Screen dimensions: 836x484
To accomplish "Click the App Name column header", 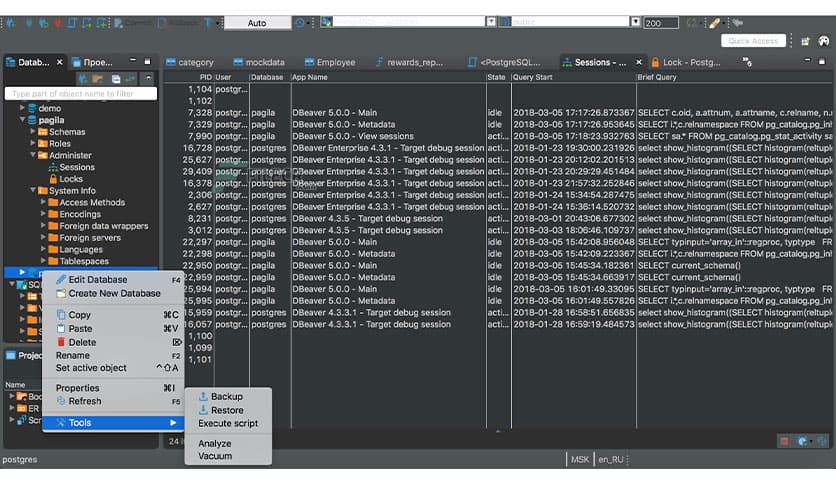I will [x=388, y=77].
